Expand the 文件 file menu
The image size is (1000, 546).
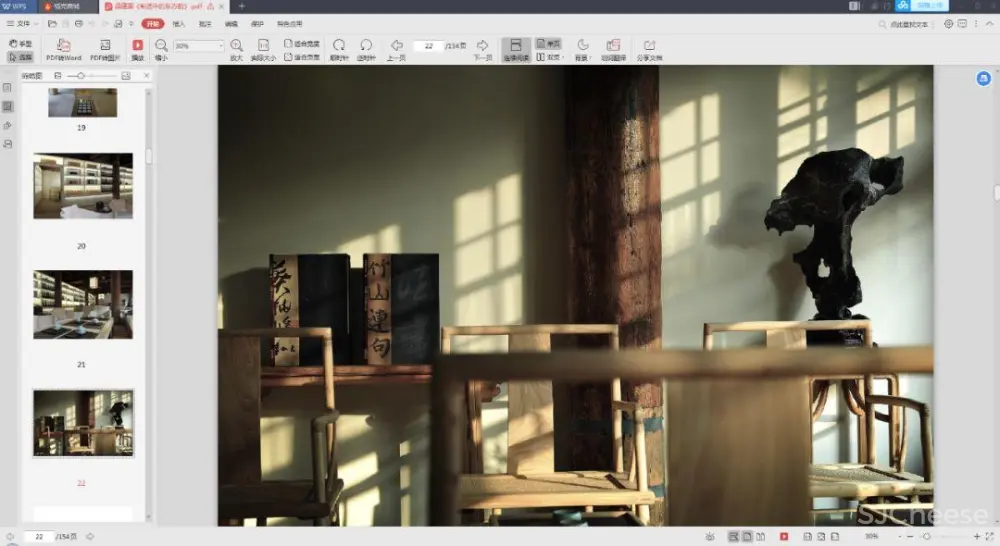(x=22, y=23)
